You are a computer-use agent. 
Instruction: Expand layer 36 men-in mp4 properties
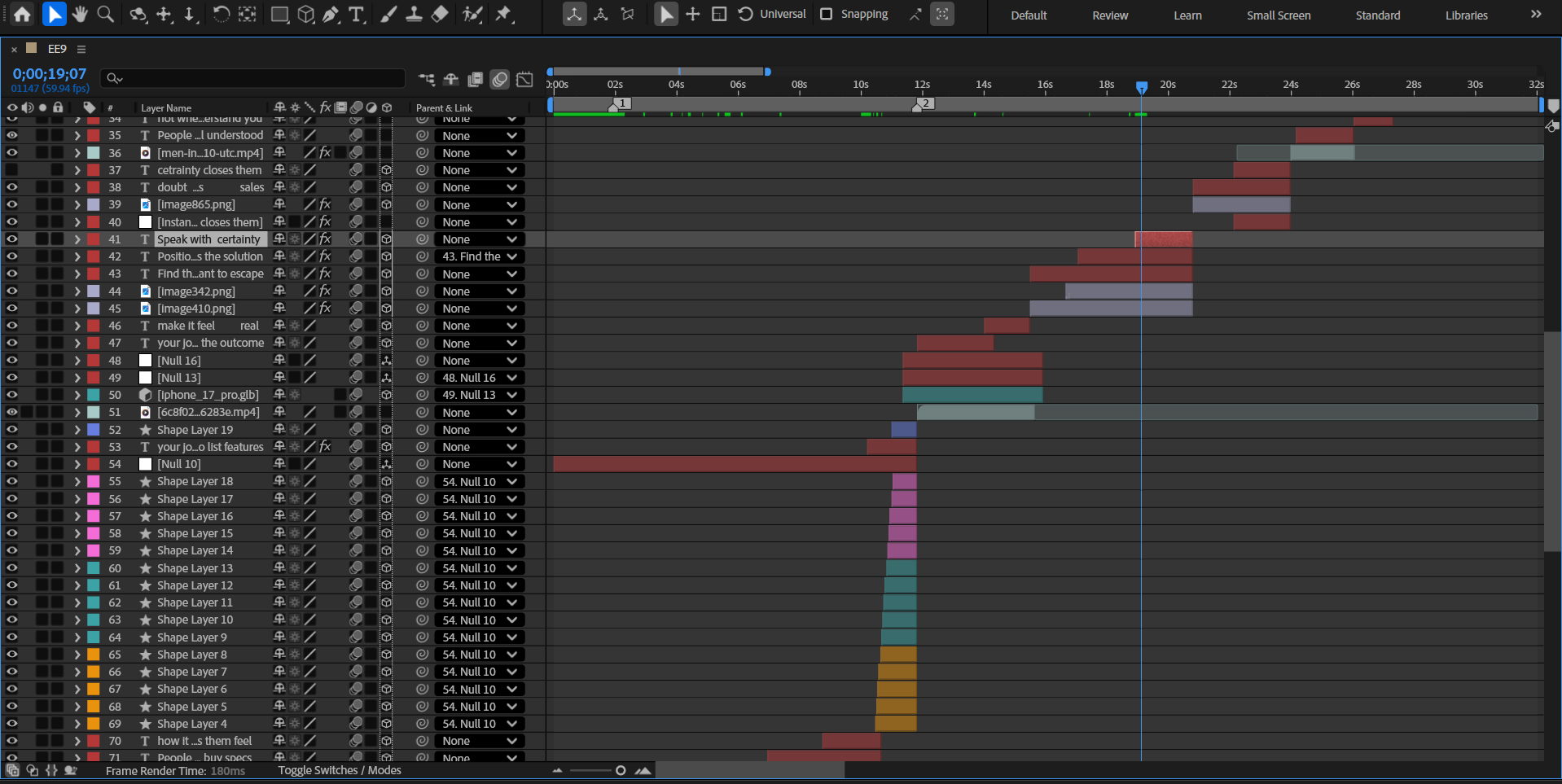(x=77, y=153)
